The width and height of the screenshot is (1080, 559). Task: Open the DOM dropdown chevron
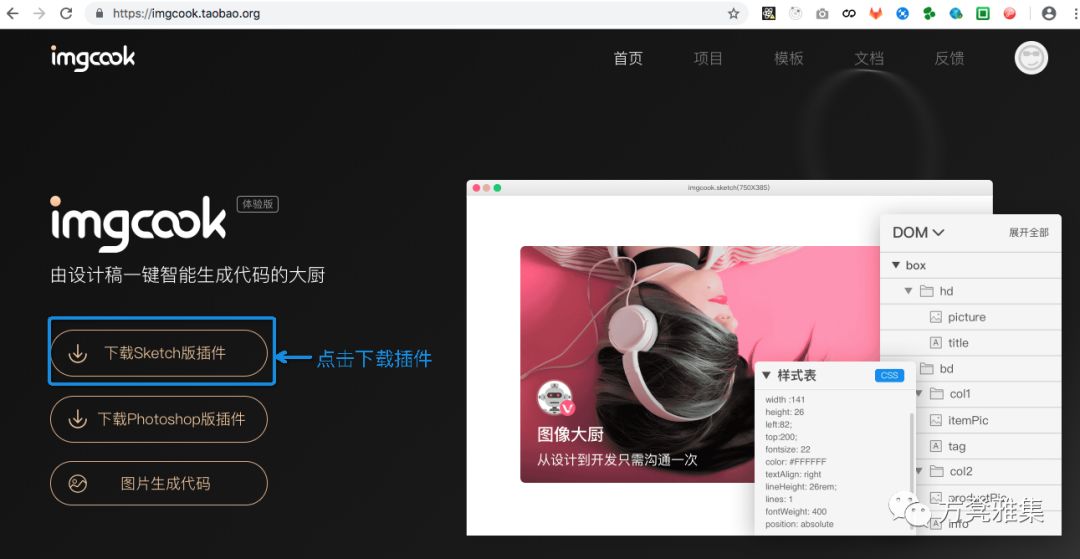tap(937, 233)
